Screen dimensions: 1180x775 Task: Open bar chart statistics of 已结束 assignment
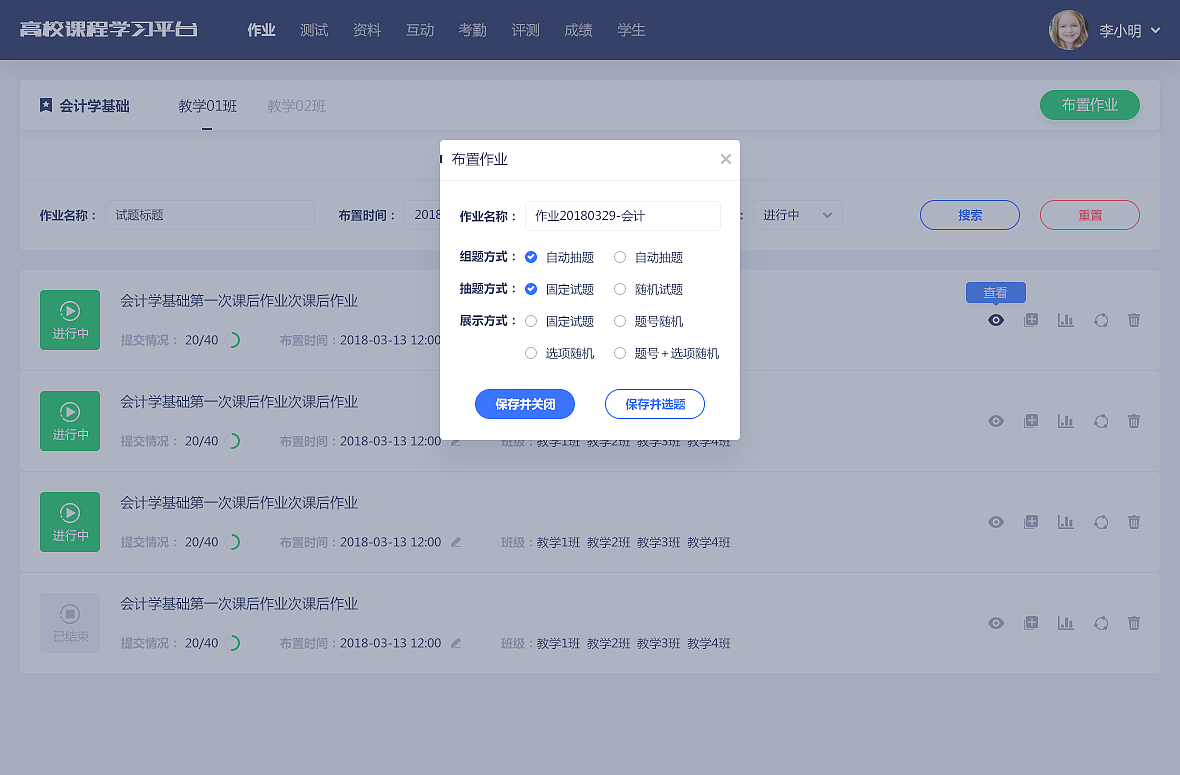tap(1066, 623)
